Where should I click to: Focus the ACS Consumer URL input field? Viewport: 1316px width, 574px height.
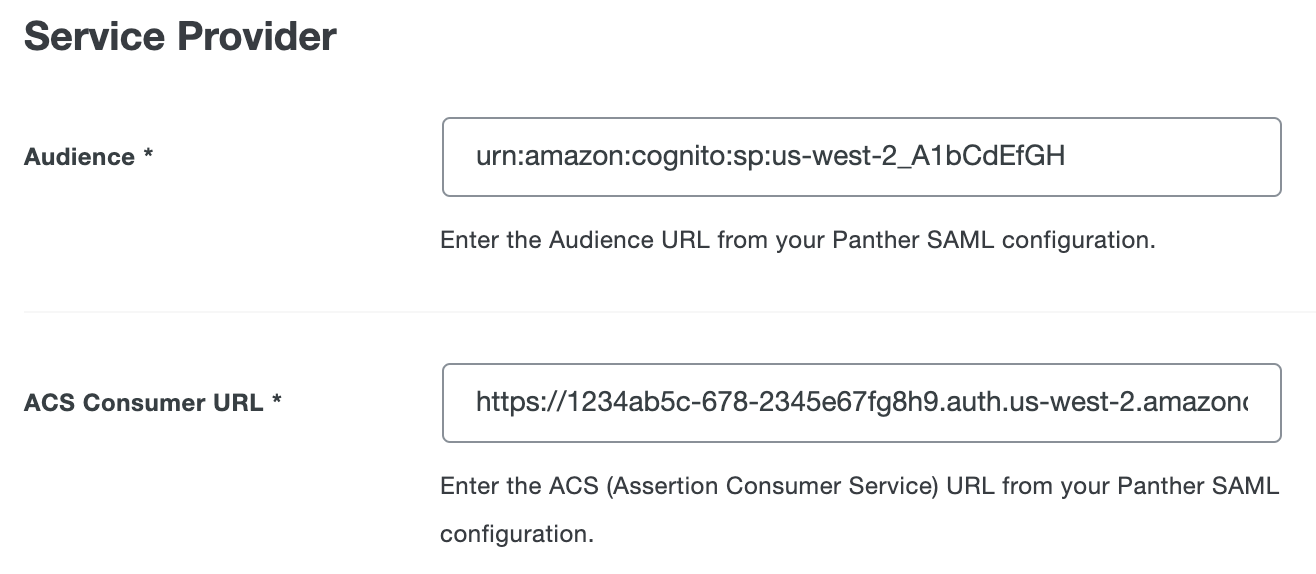point(860,403)
